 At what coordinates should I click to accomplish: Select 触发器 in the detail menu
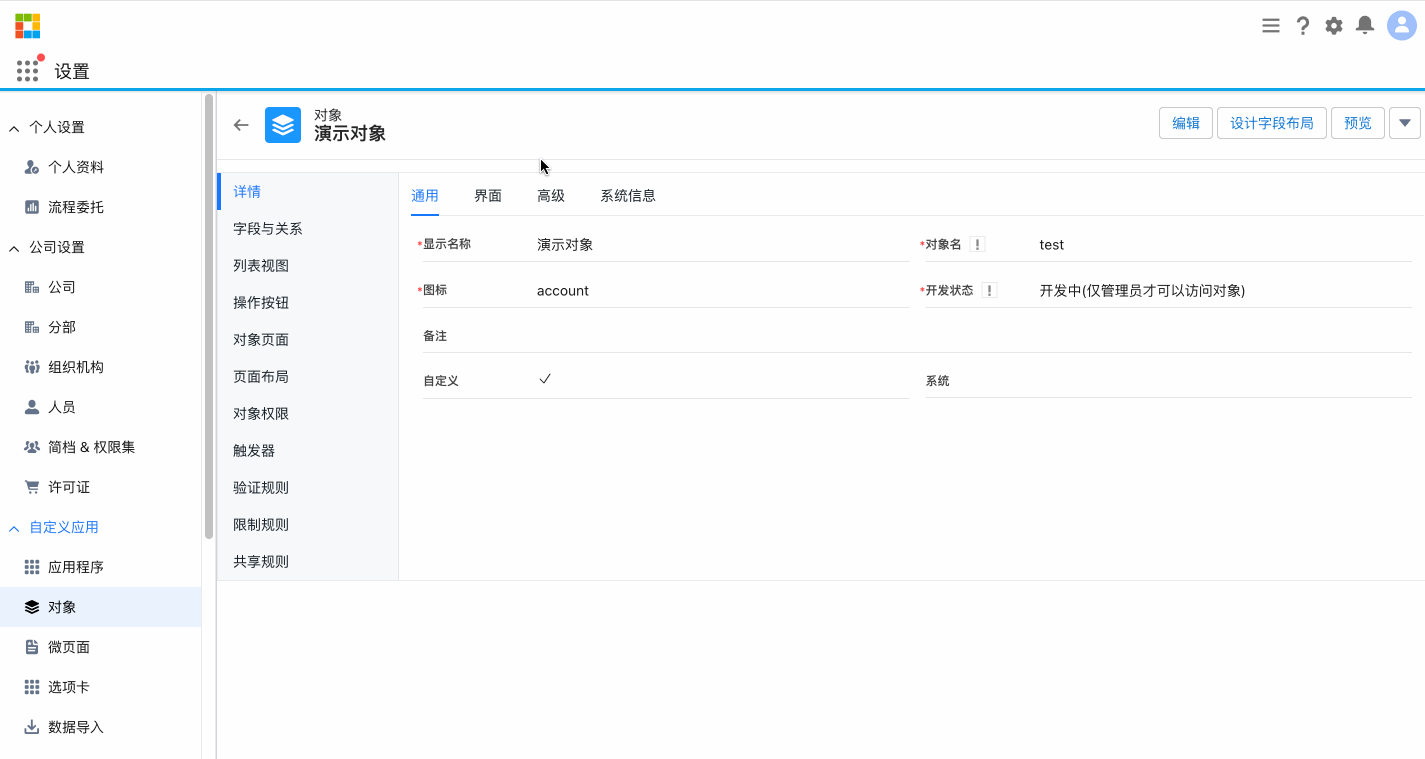(252, 450)
